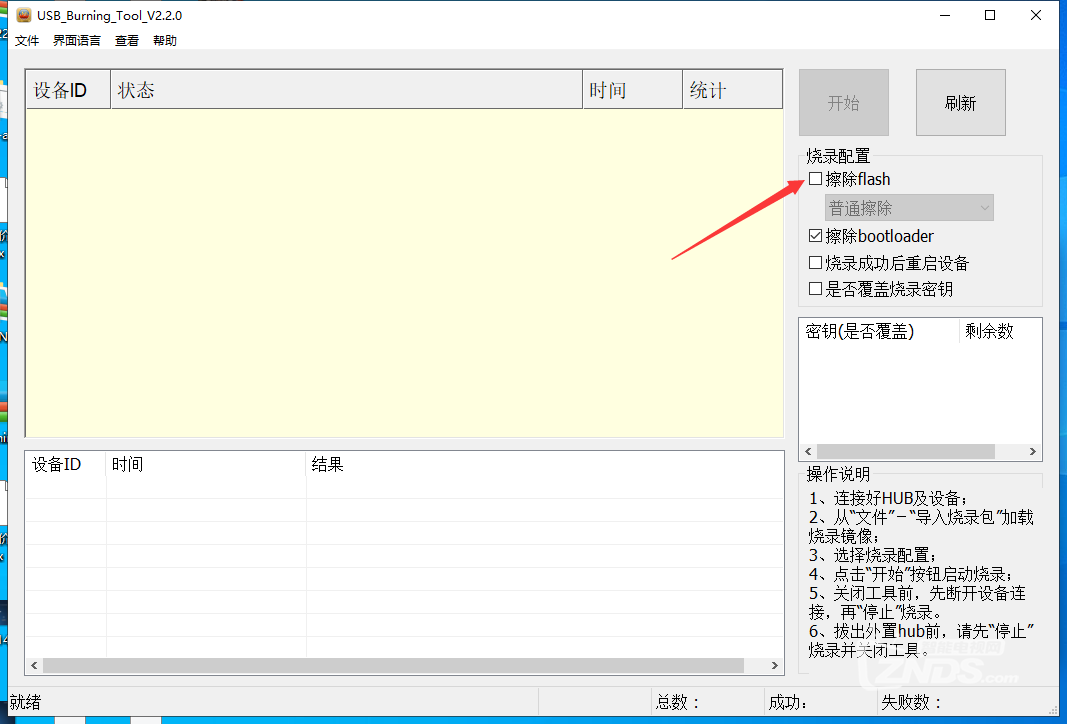Click the 状态 column header
The height and width of the screenshot is (724, 1067).
point(346,90)
